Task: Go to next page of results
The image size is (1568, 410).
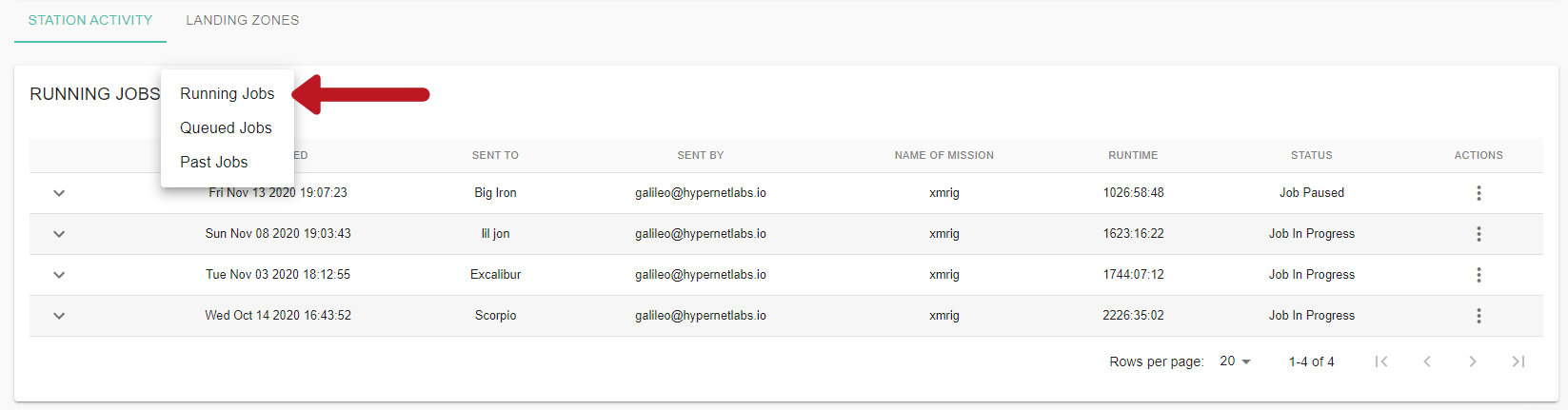Action: click(1473, 361)
